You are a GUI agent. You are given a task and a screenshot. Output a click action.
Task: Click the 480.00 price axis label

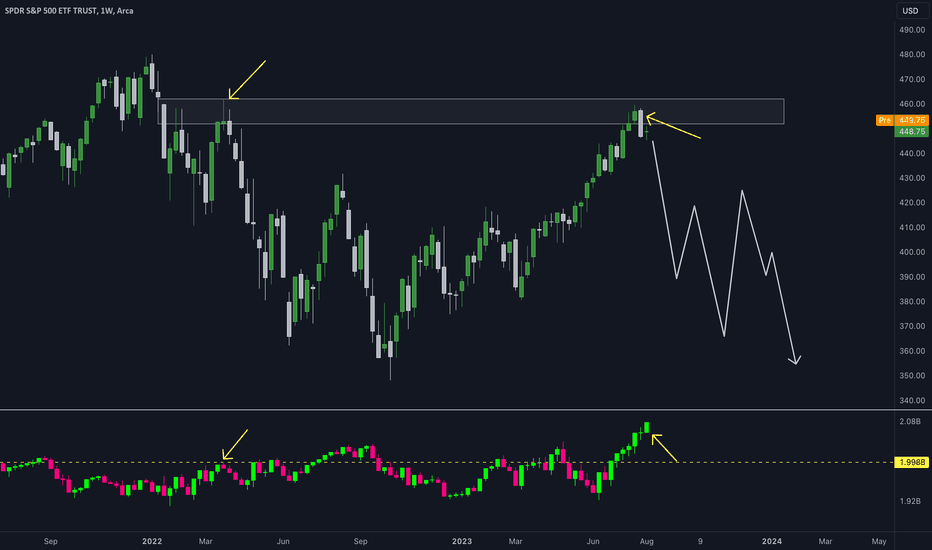(x=912, y=55)
